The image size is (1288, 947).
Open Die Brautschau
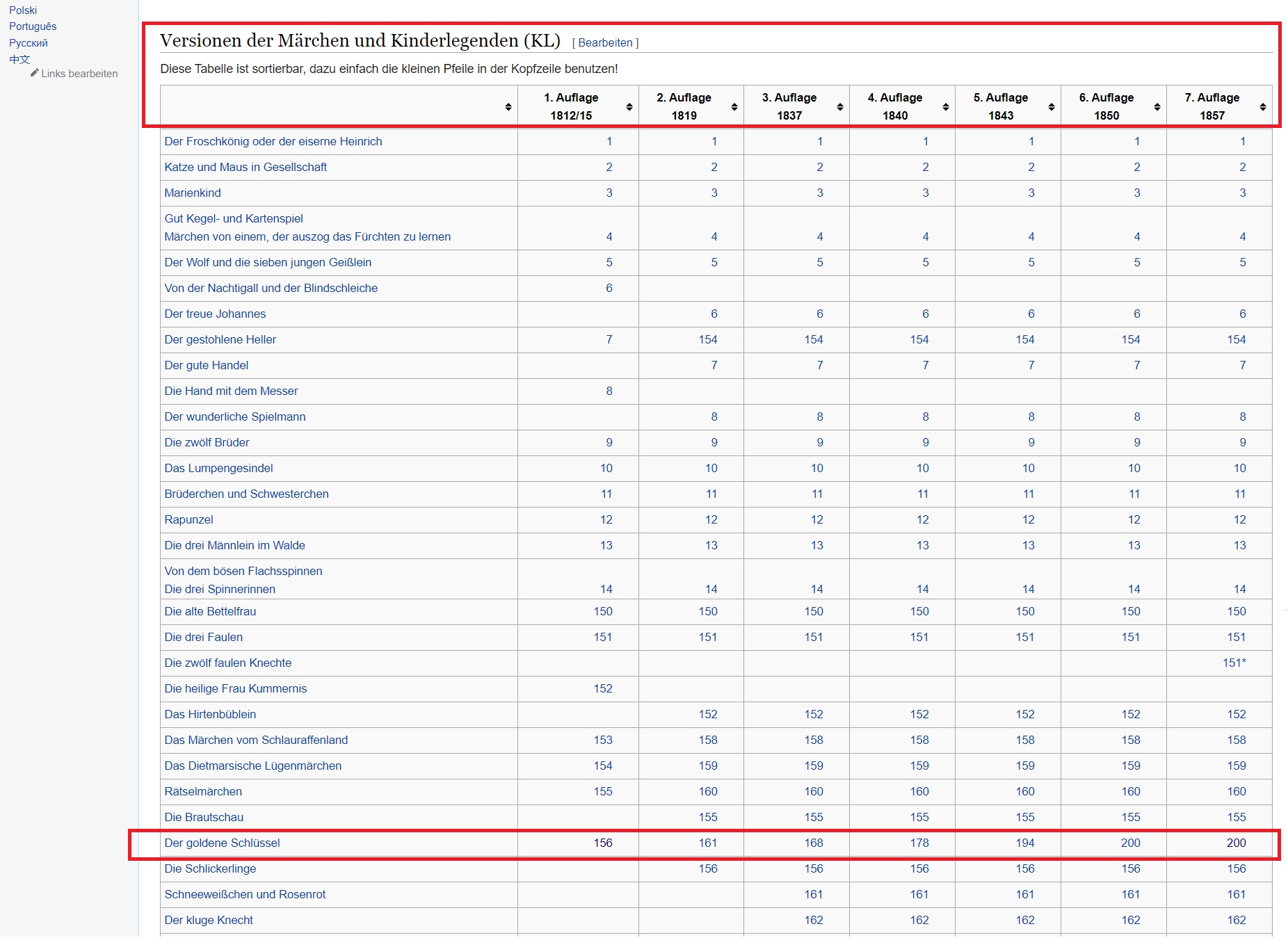point(204,817)
